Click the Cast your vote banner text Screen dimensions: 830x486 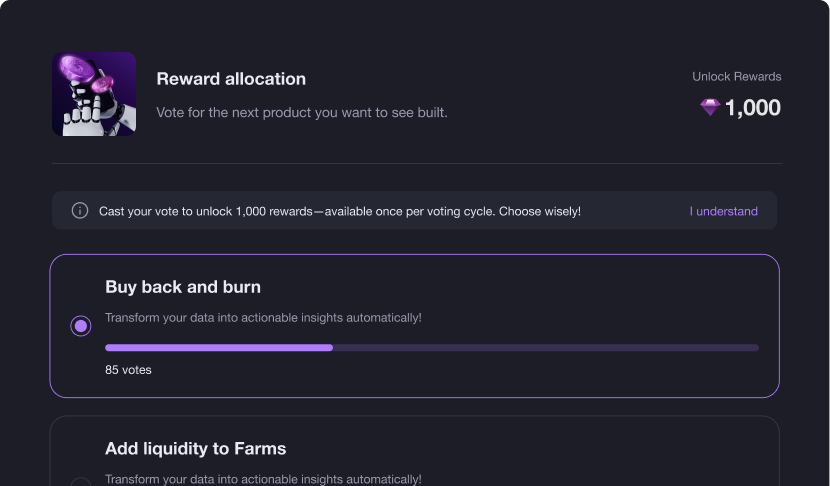[339, 211]
